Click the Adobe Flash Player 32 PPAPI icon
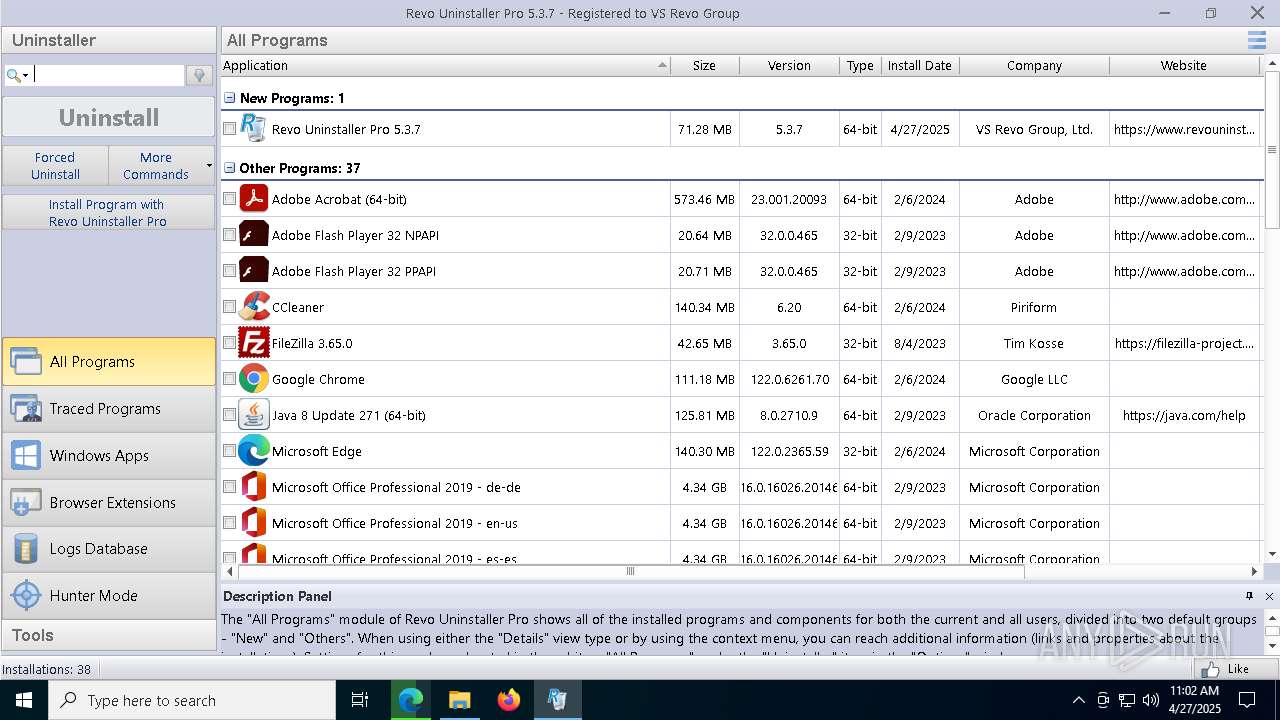Viewport: 1280px width, 720px height. pos(253,270)
